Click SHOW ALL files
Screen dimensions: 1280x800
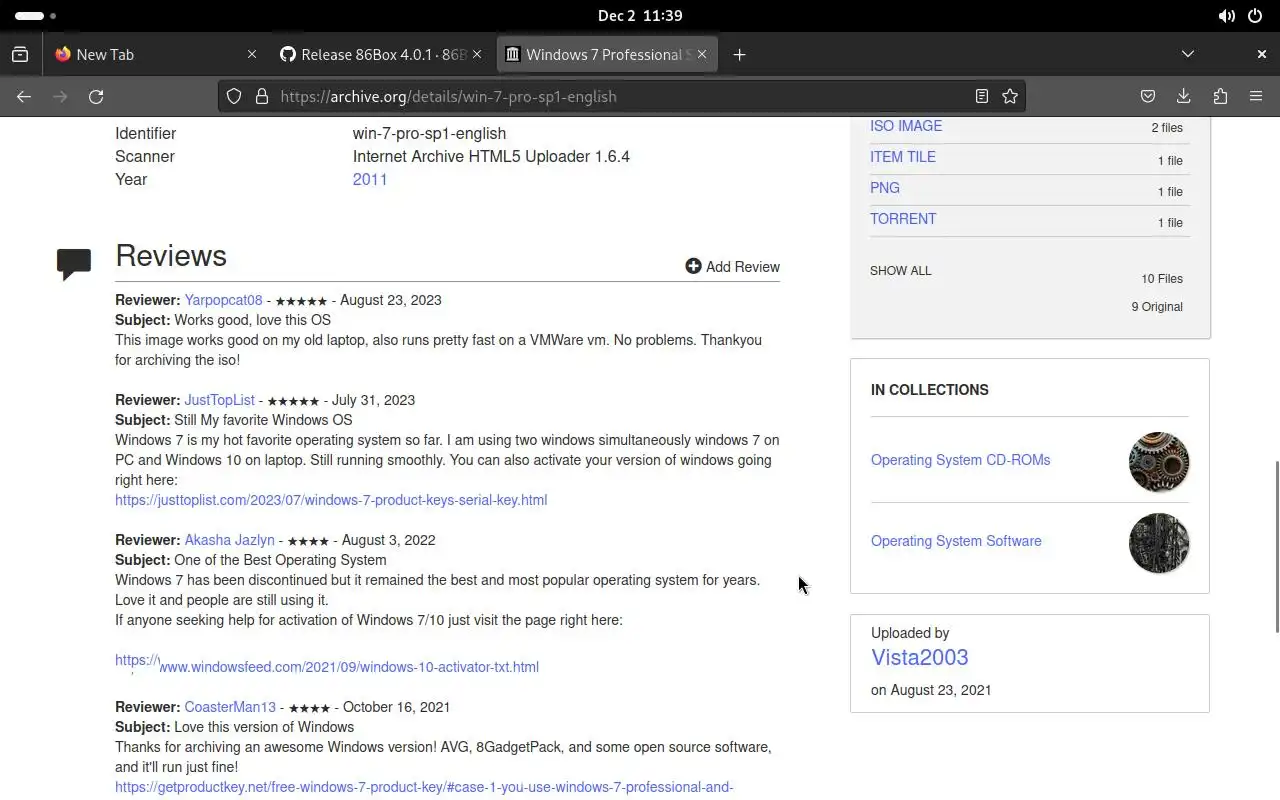point(900,271)
